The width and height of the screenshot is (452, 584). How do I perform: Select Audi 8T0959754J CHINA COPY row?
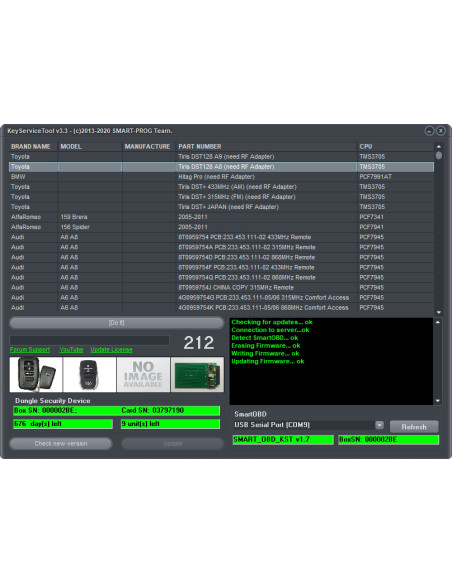(x=222, y=287)
